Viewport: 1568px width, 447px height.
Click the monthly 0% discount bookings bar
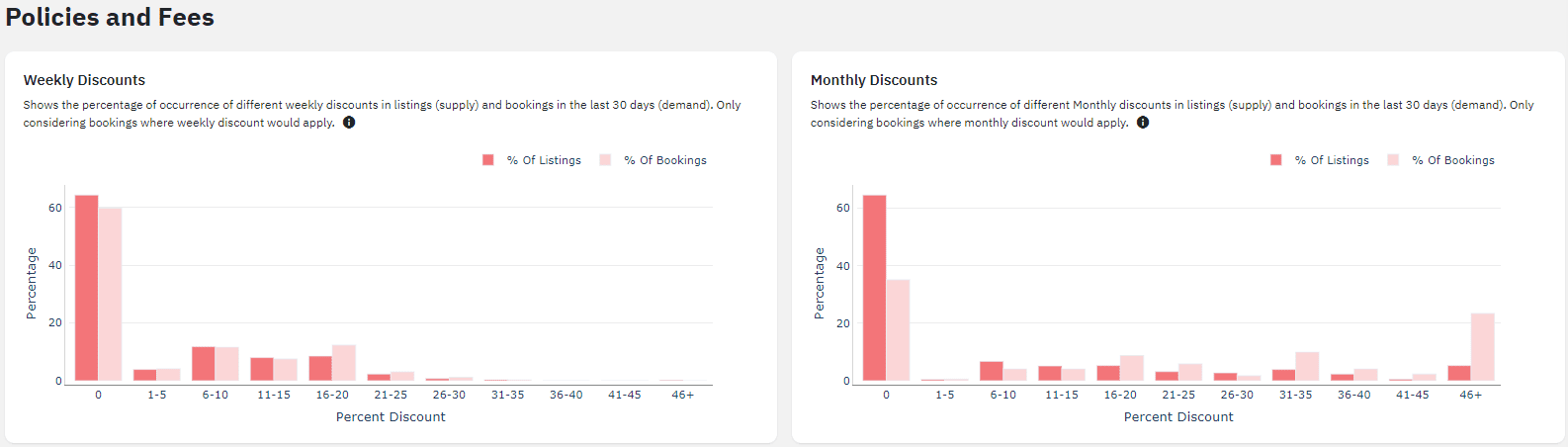point(898,330)
